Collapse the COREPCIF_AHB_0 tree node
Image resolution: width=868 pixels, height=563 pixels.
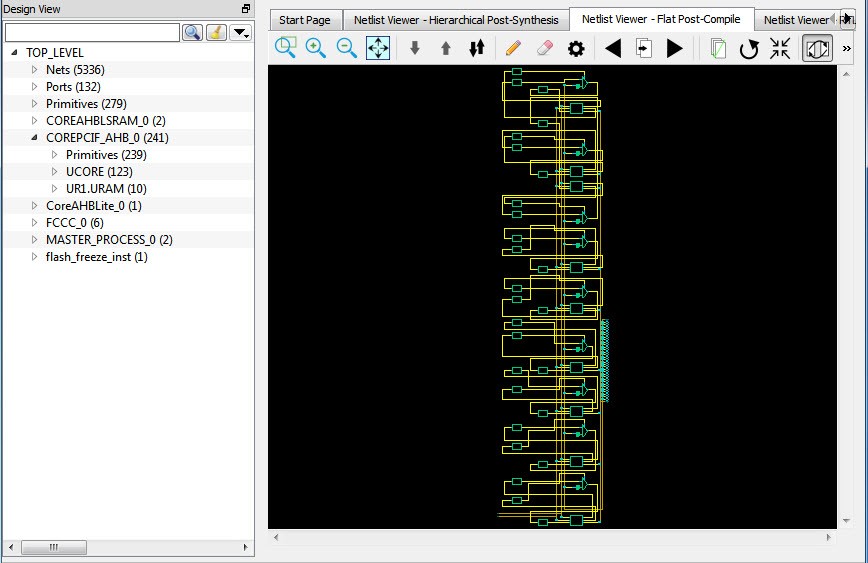tap(34, 138)
